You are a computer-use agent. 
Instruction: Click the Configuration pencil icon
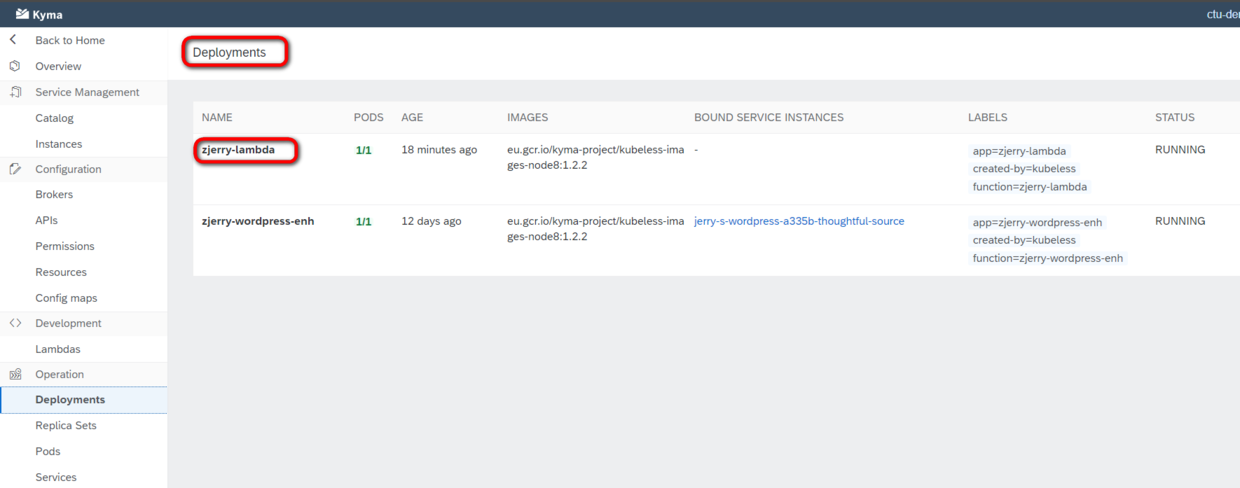click(x=15, y=169)
